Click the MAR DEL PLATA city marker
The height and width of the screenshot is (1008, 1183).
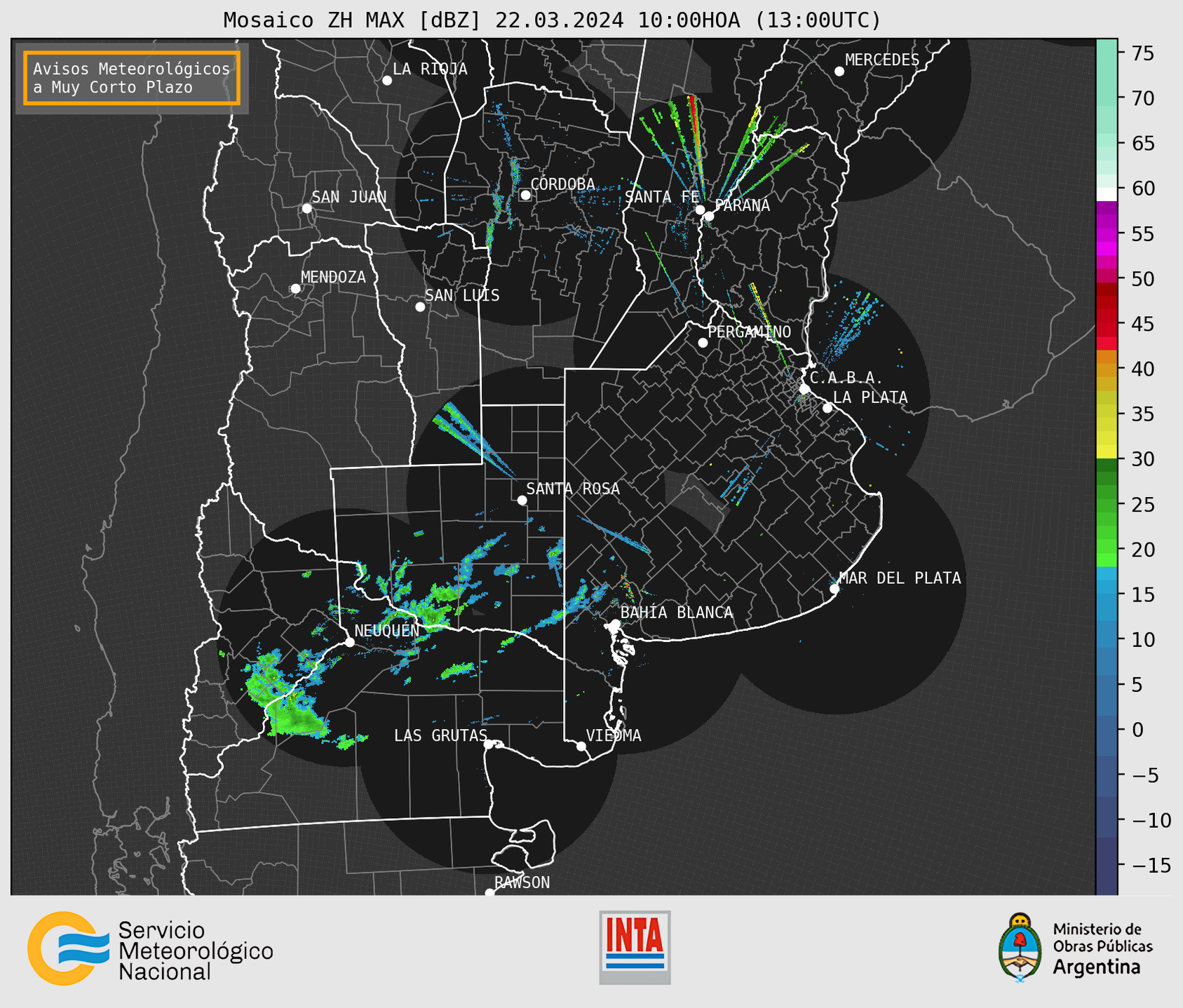coord(834,589)
